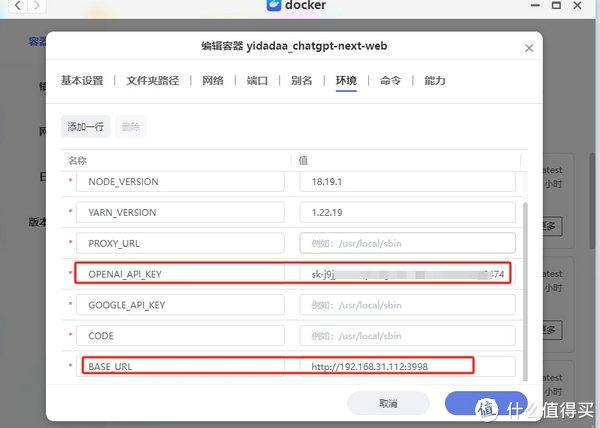Click the PROXY_URL name field
This screenshot has width=600, height=428.
point(180,243)
